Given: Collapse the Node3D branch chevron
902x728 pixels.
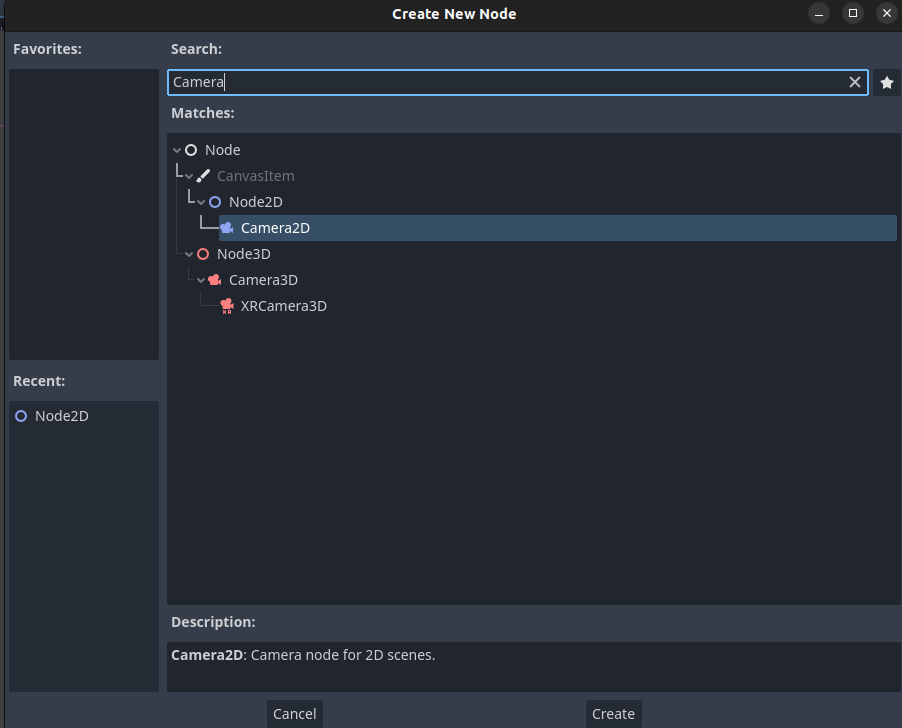Looking at the screenshot, I should click(x=189, y=254).
